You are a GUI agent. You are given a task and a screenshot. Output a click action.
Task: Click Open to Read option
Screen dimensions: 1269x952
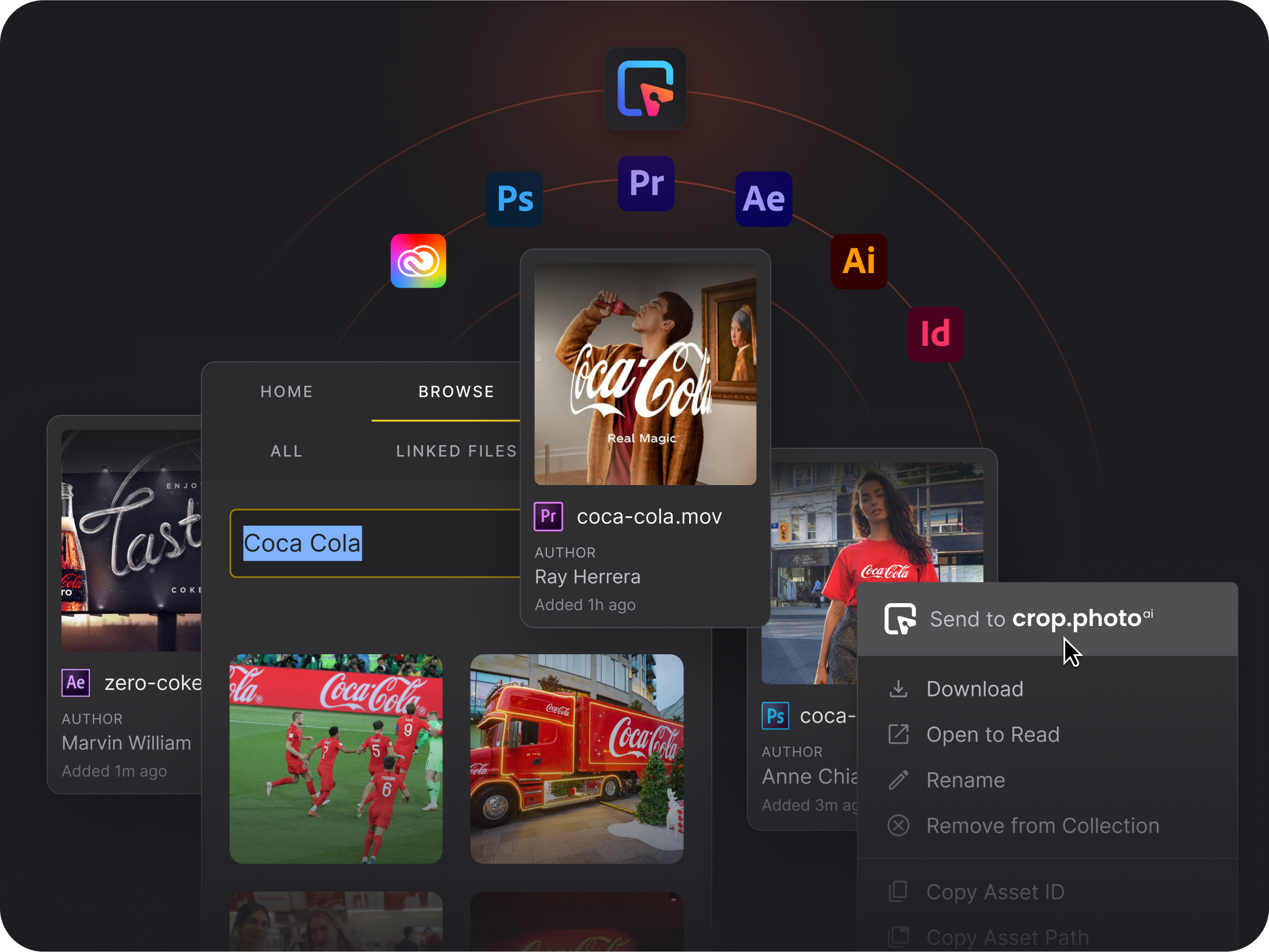click(993, 734)
